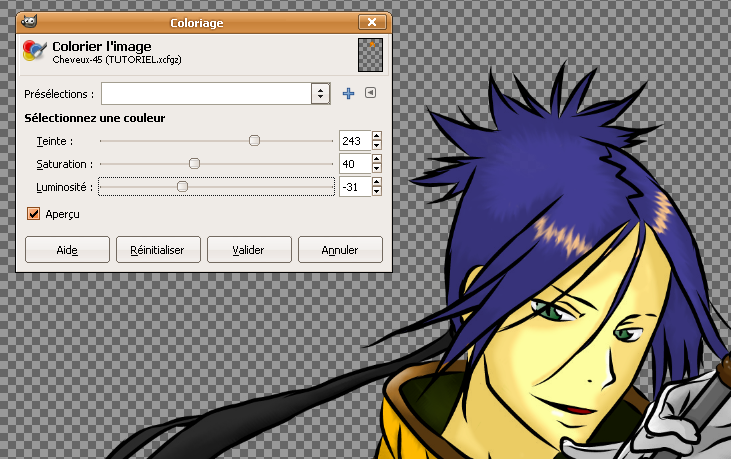Decrease Luminosité value with down arrow
731x459 pixels.
[x=377, y=192]
